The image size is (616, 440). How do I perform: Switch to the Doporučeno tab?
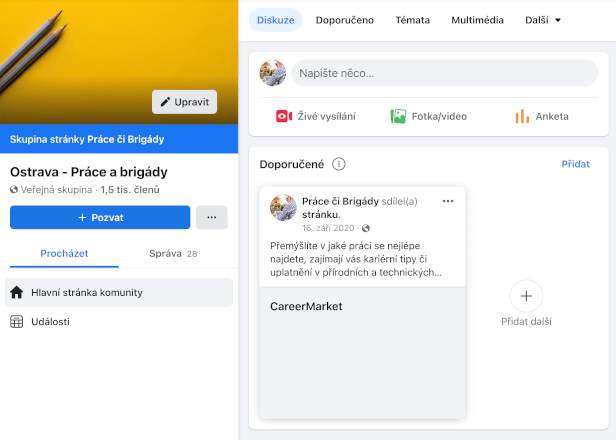tap(345, 20)
